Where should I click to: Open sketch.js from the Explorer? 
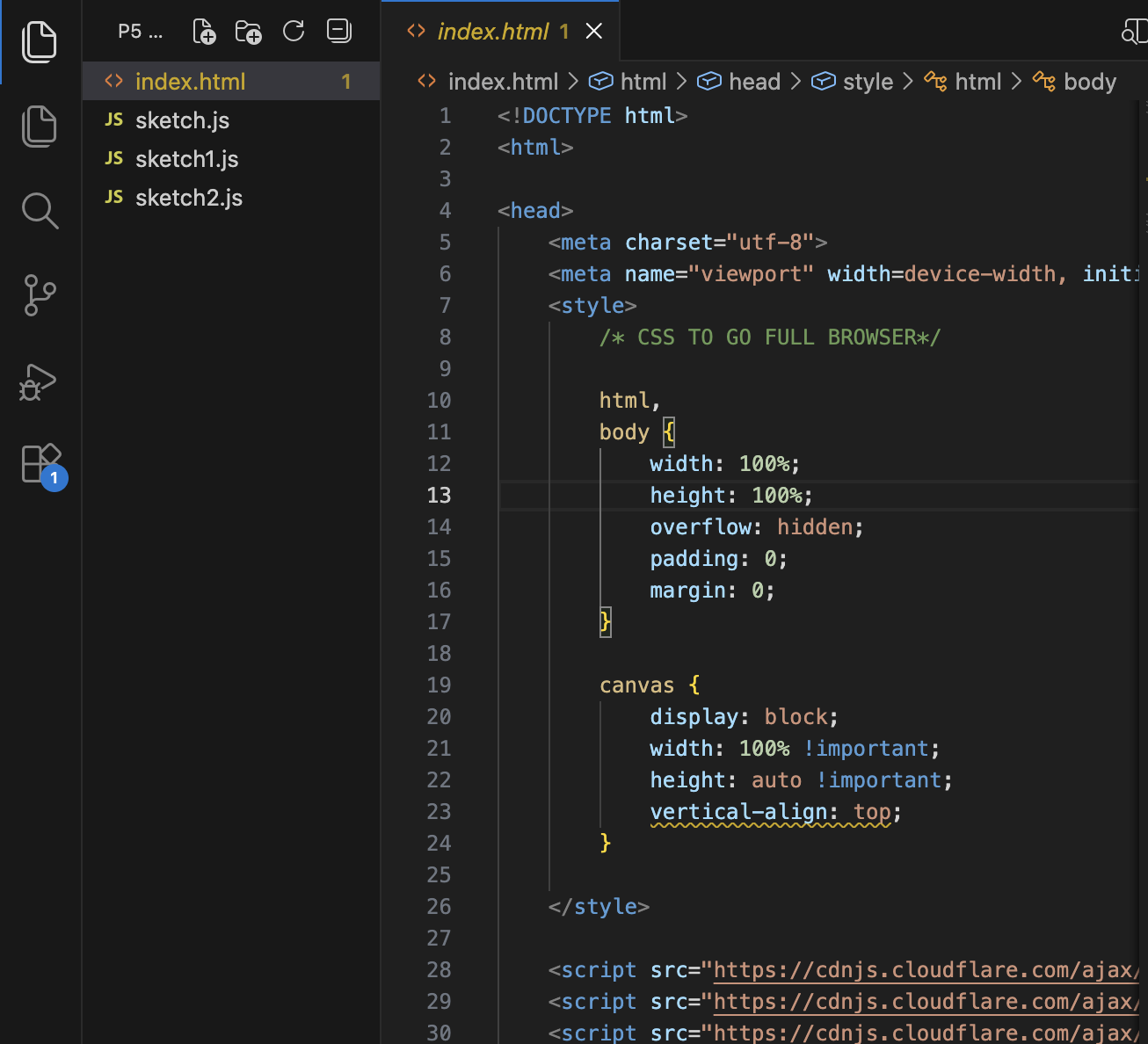[x=181, y=120]
